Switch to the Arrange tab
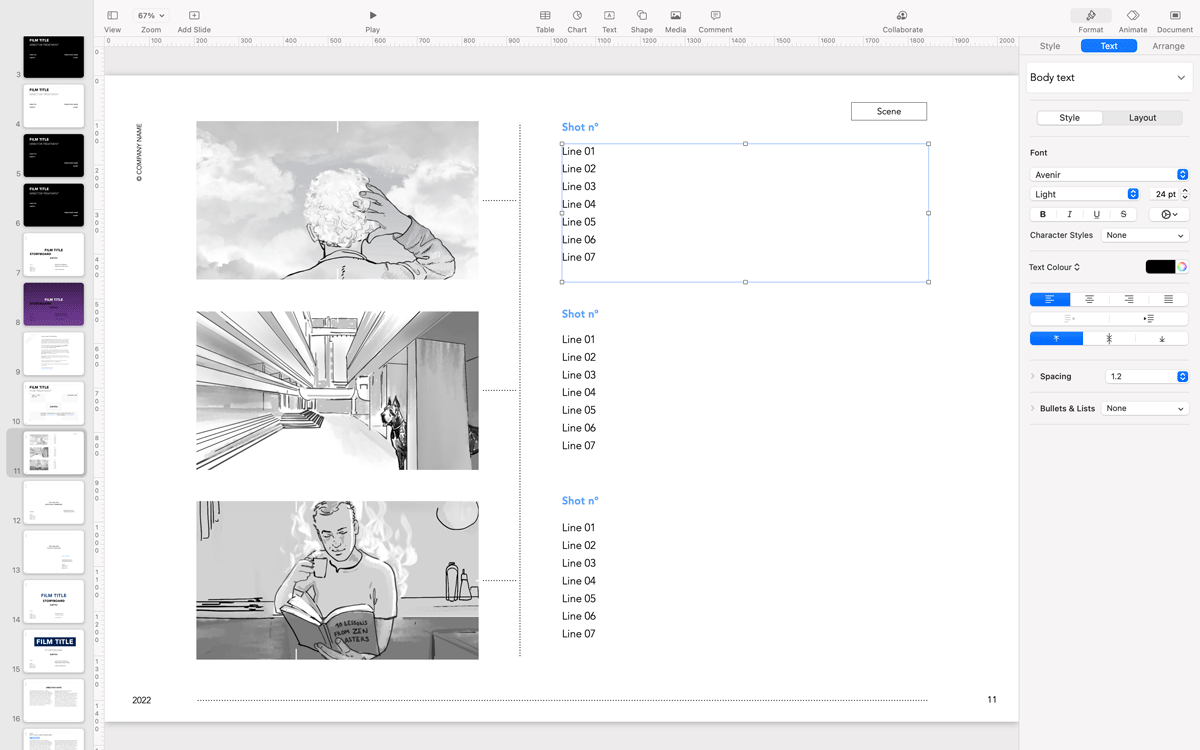The height and width of the screenshot is (750, 1200). (x=1168, y=46)
